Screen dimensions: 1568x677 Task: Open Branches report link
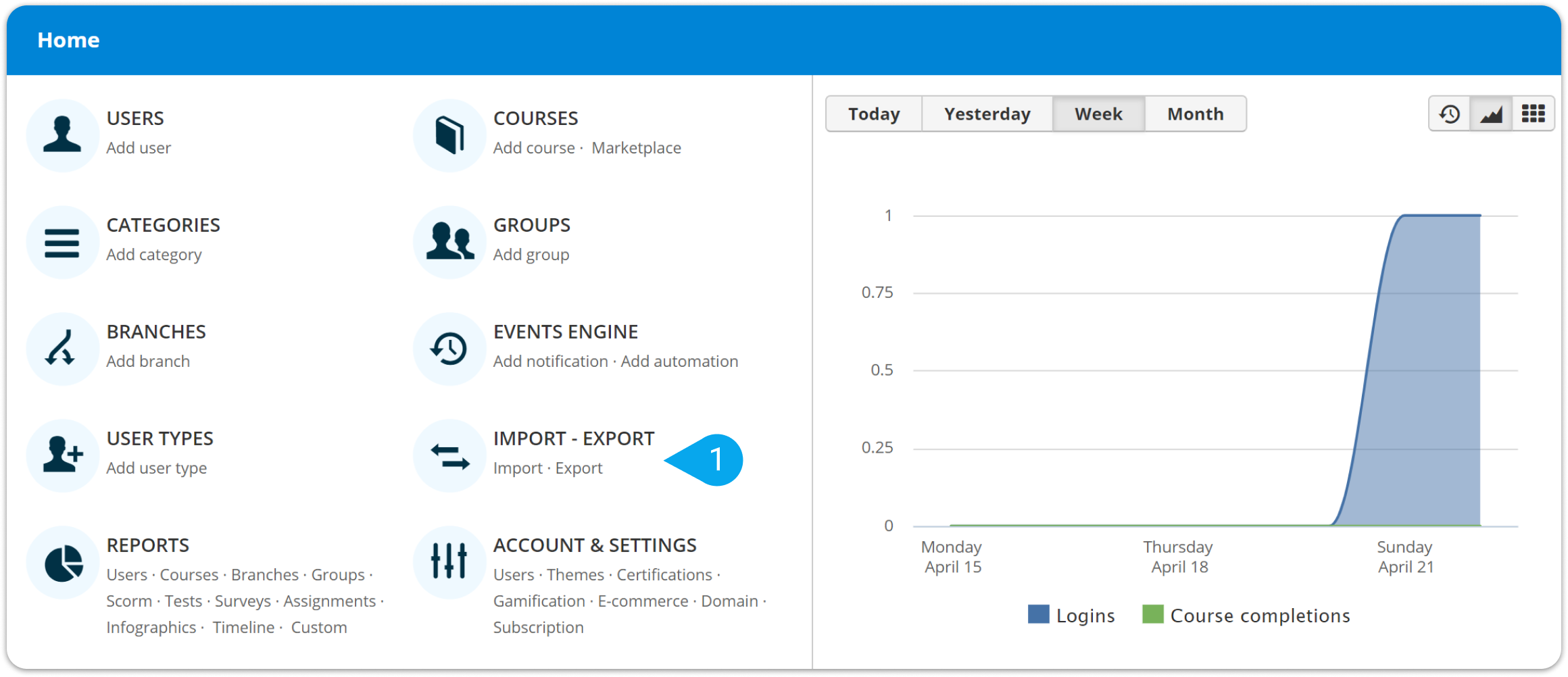[x=265, y=575]
